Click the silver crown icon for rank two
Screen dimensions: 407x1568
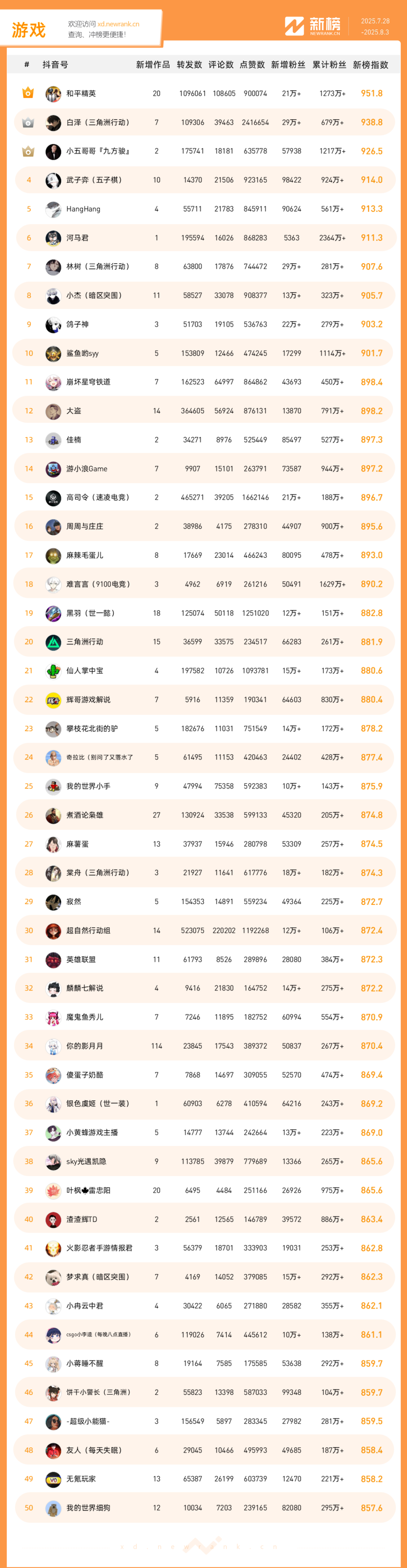(28, 122)
